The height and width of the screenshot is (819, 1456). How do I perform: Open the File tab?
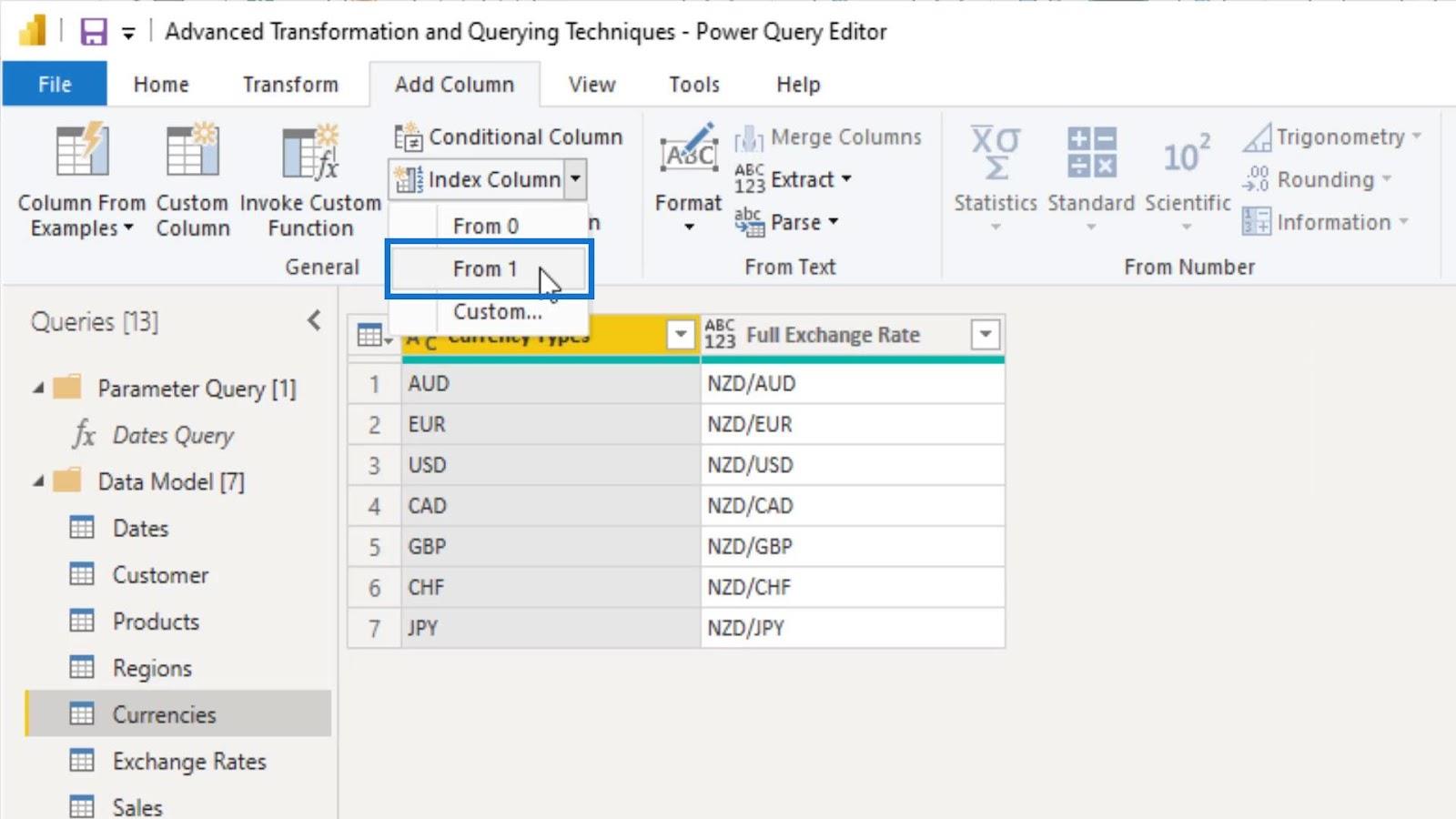55,84
